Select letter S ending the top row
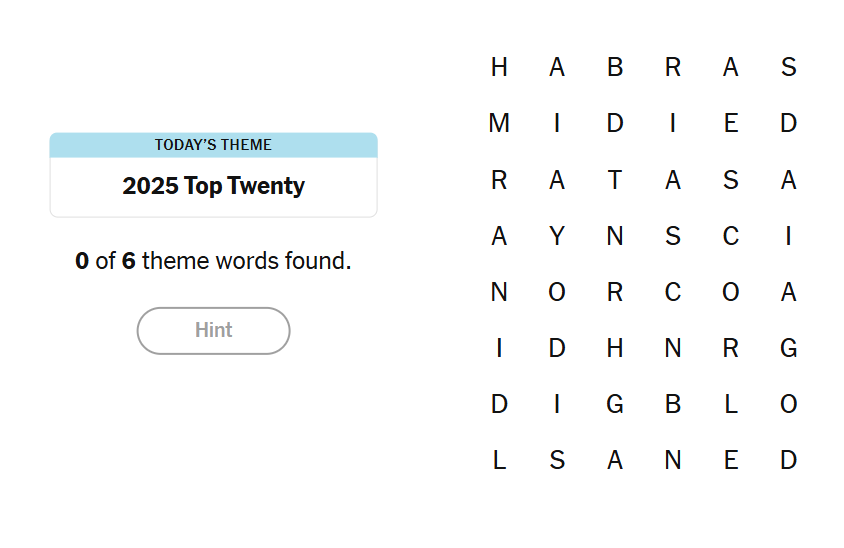The image size is (844, 548). [x=789, y=68]
